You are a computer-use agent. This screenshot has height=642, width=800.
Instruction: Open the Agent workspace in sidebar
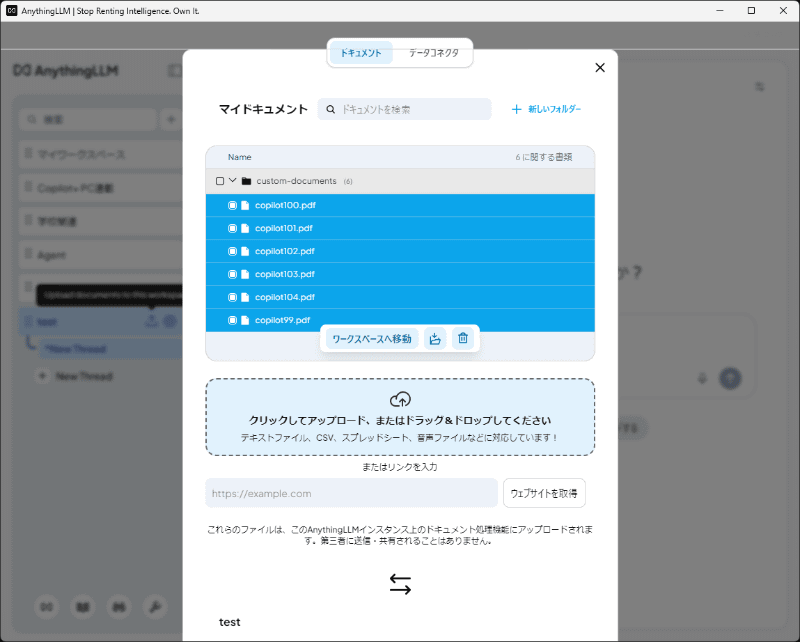(101, 255)
